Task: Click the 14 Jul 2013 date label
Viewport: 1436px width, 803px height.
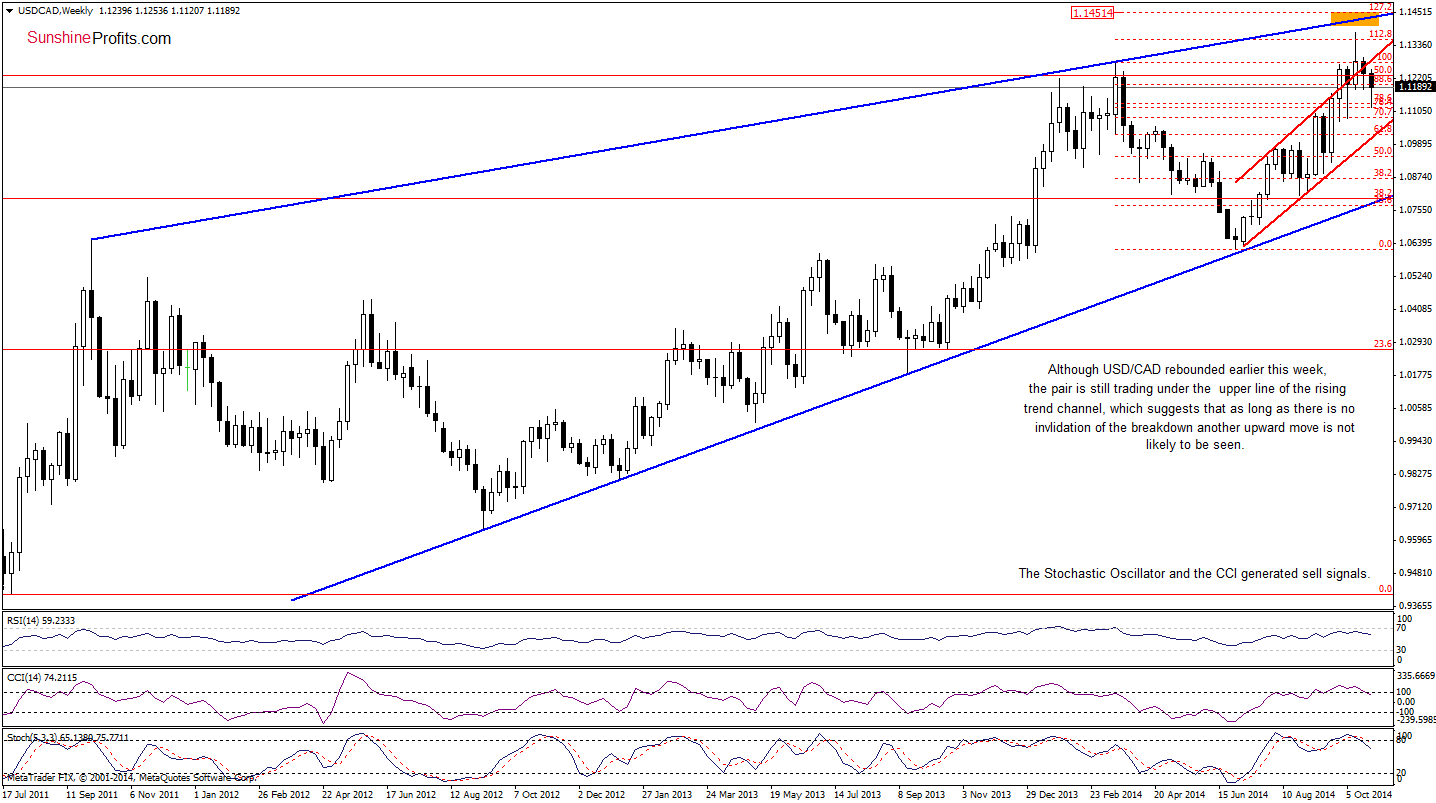Action: [x=859, y=793]
